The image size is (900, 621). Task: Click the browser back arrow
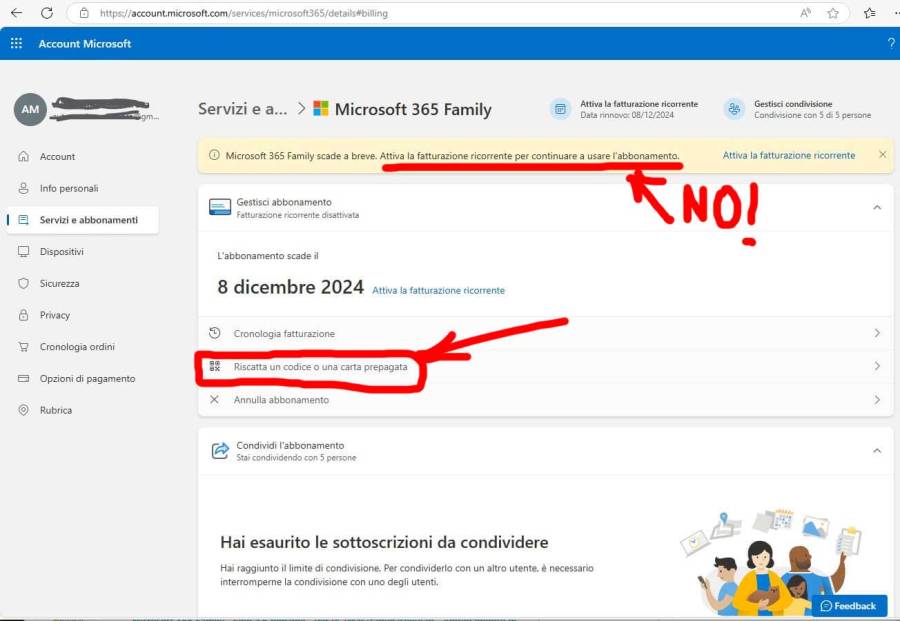(16, 13)
